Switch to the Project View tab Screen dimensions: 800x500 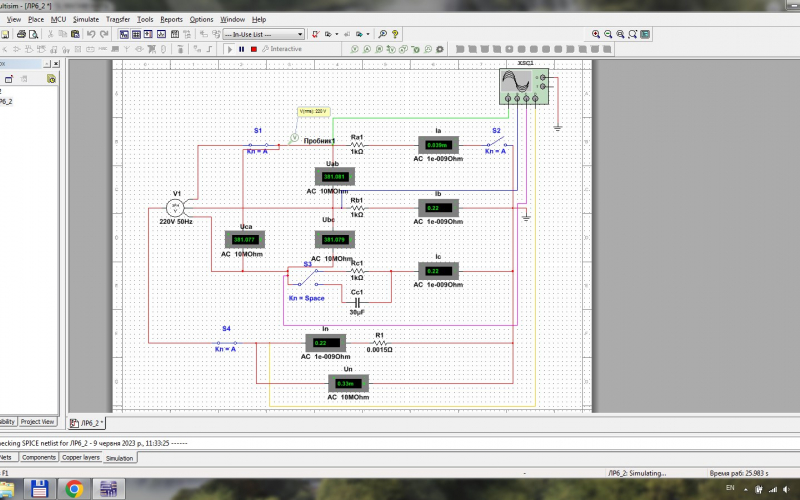tap(37, 422)
